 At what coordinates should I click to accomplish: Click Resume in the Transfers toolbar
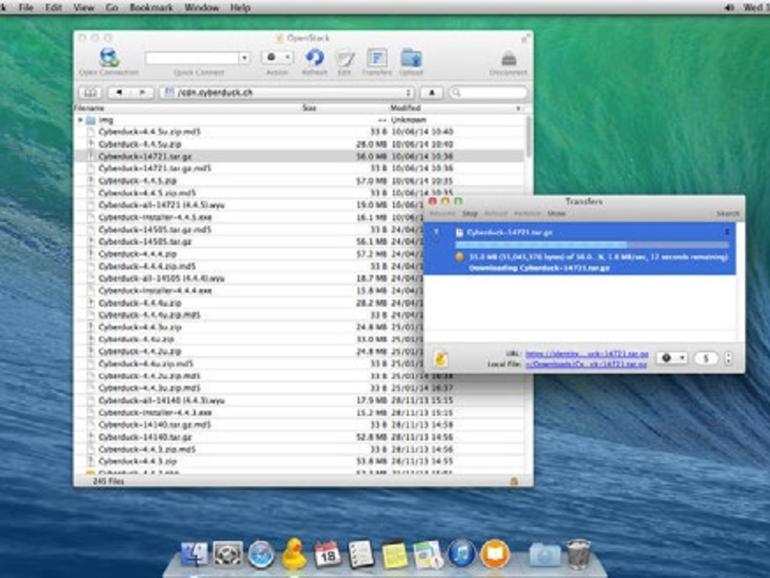coord(442,214)
